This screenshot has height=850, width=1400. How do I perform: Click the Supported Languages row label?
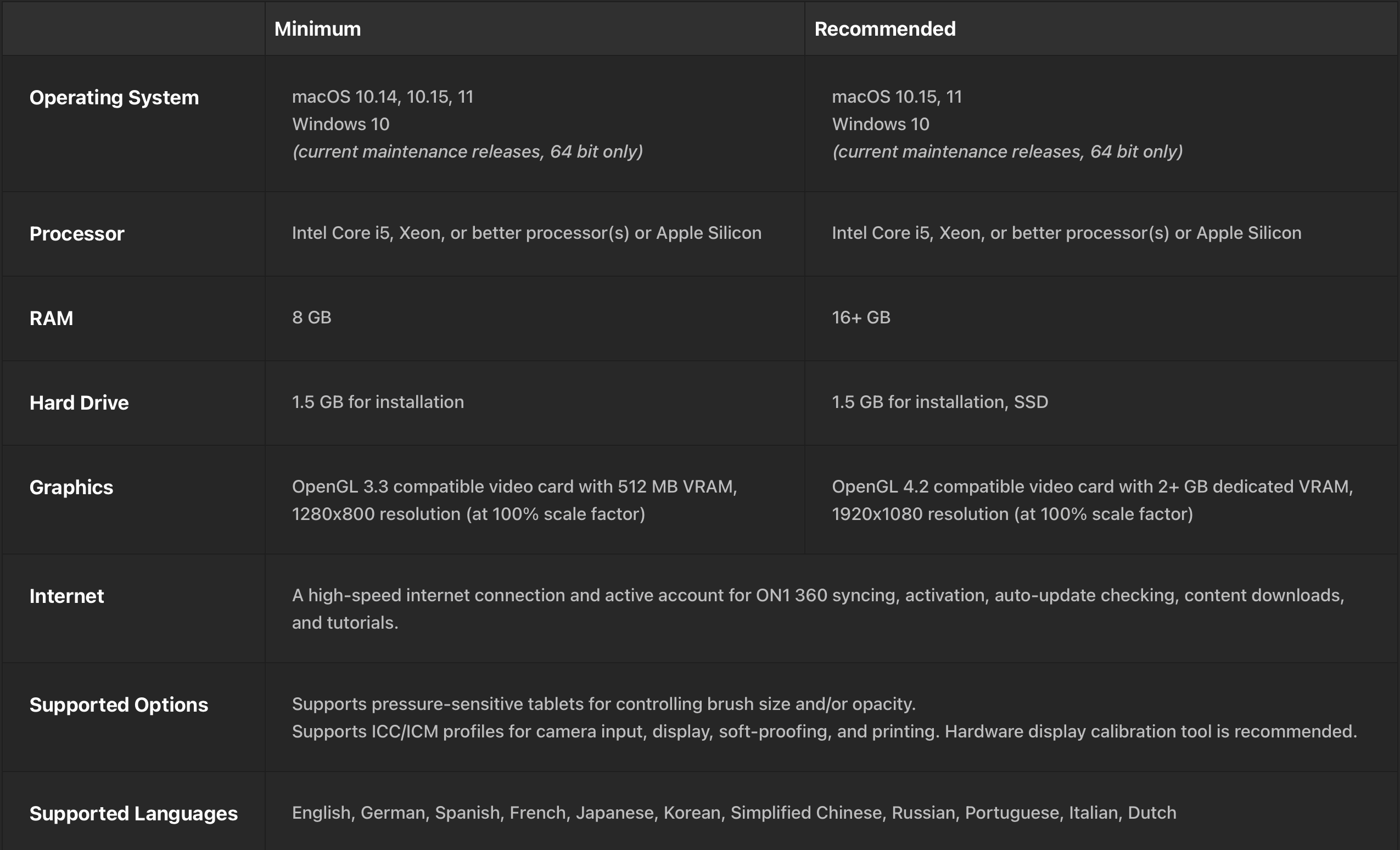133,813
